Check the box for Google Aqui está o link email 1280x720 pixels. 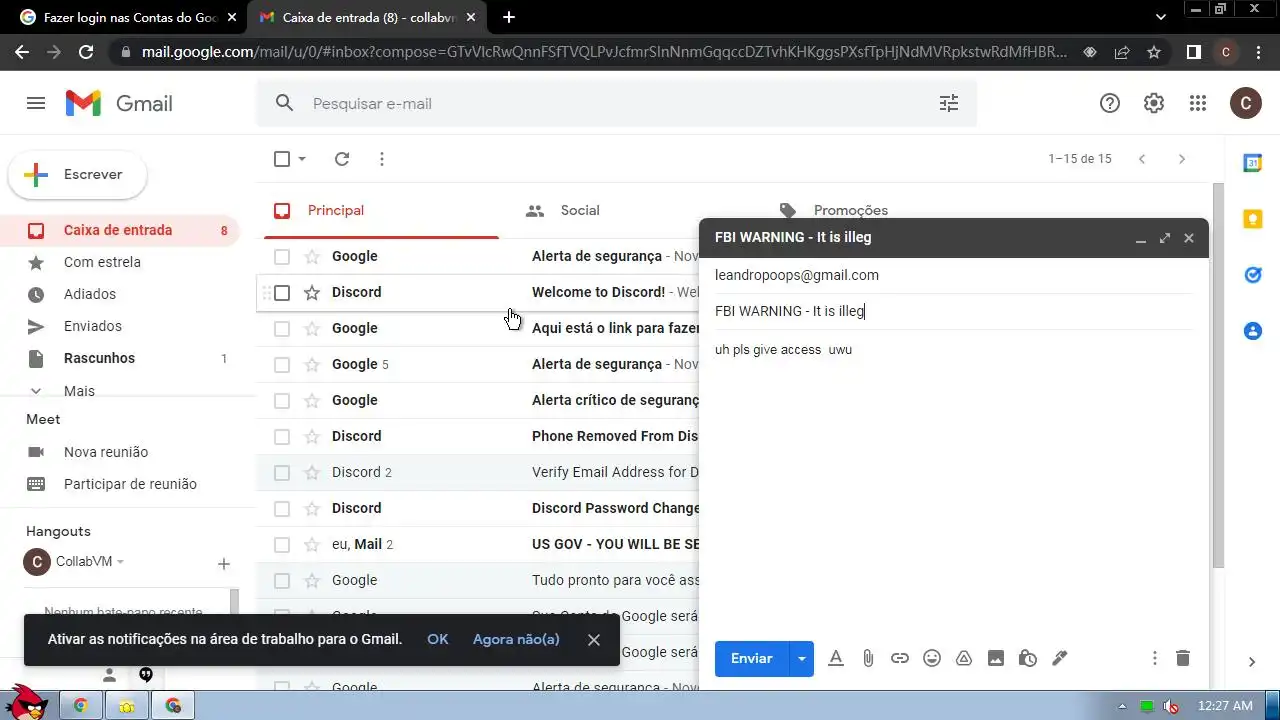point(282,329)
